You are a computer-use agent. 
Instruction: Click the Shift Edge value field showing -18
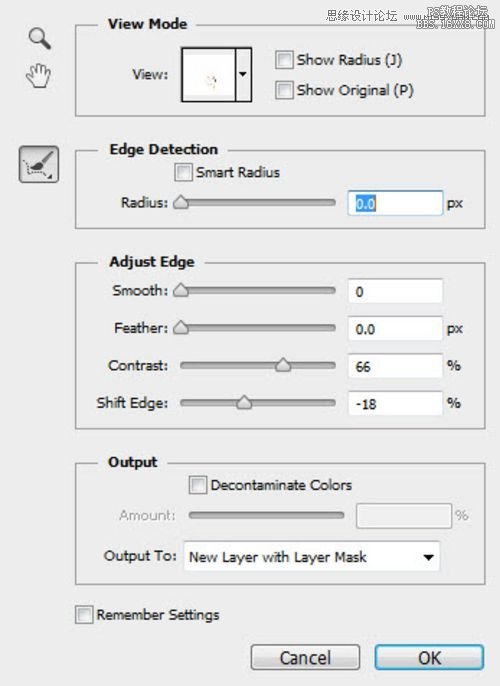(395, 403)
